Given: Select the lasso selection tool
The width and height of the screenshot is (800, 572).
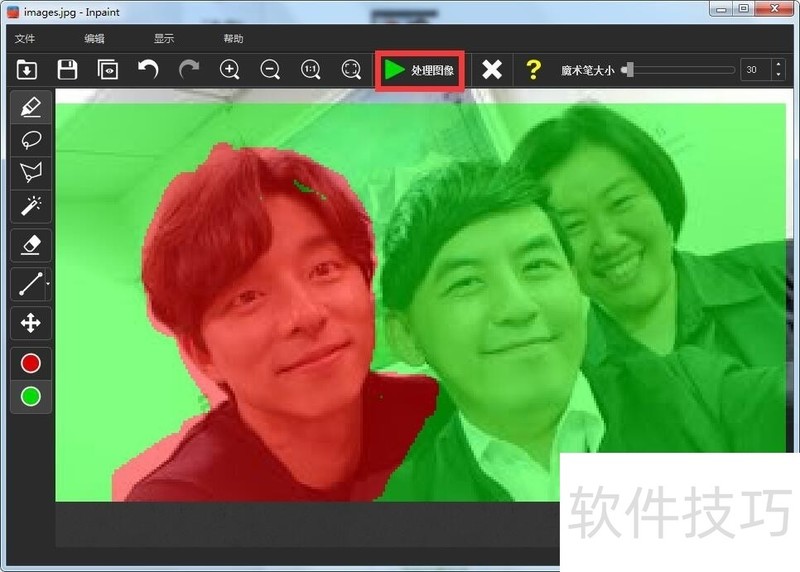Looking at the screenshot, I should click(31, 139).
